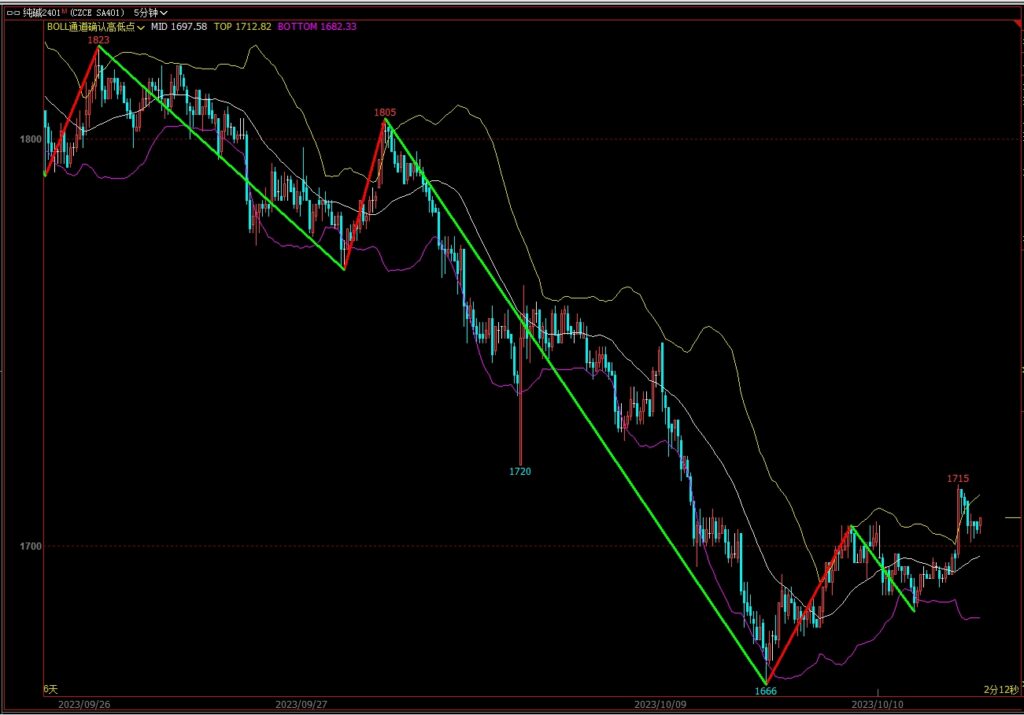This screenshot has width=1024, height=715.
Task: Click the 1805 peak price label
Action: point(385,113)
